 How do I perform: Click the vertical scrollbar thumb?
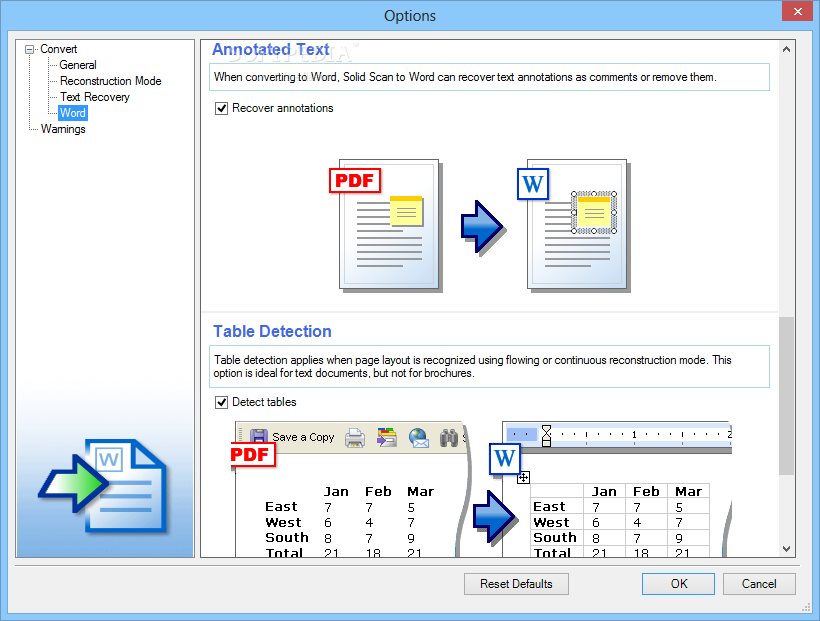(787, 396)
